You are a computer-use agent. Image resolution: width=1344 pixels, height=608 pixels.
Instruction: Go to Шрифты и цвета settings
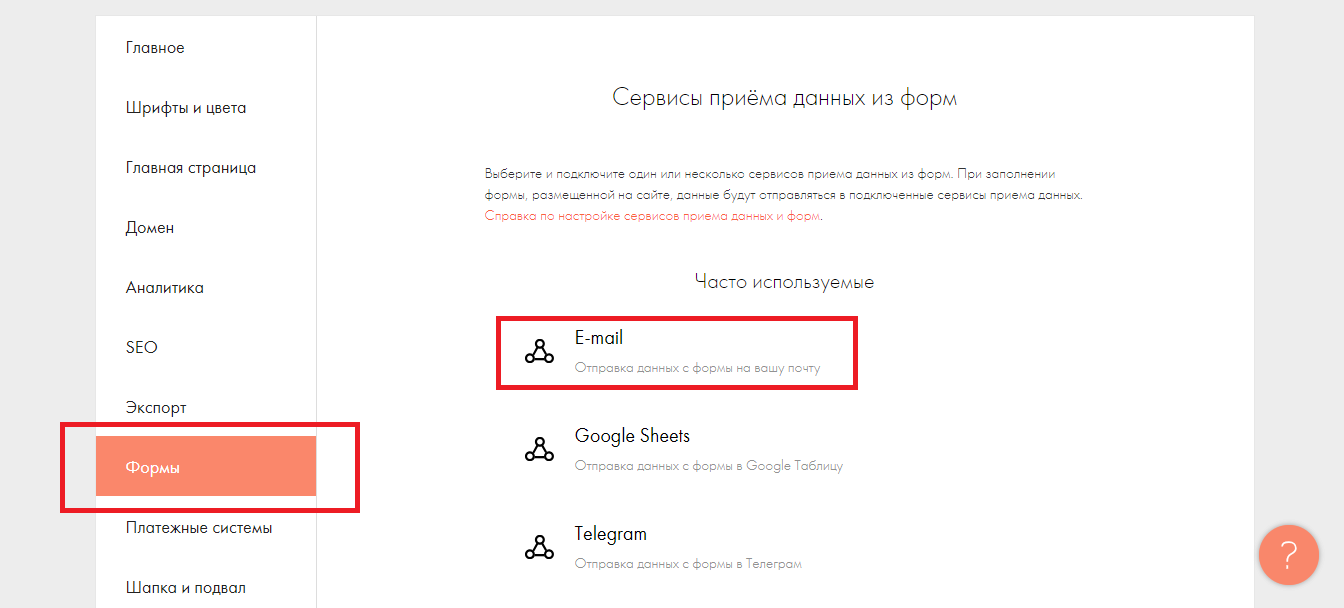point(186,108)
